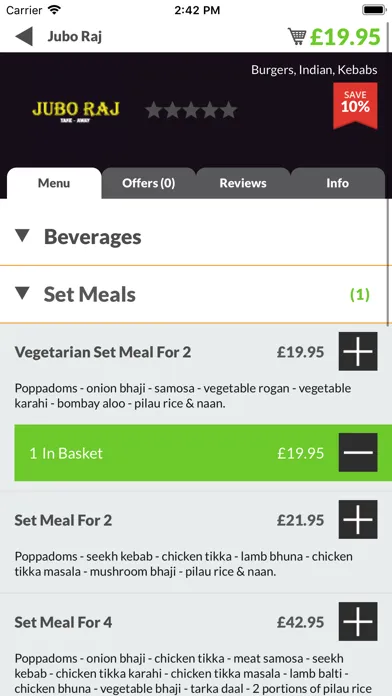Screen dimensions: 392x696
Task: Select the Menu tab
Action: pyautogui.click(x=54, y=183)
